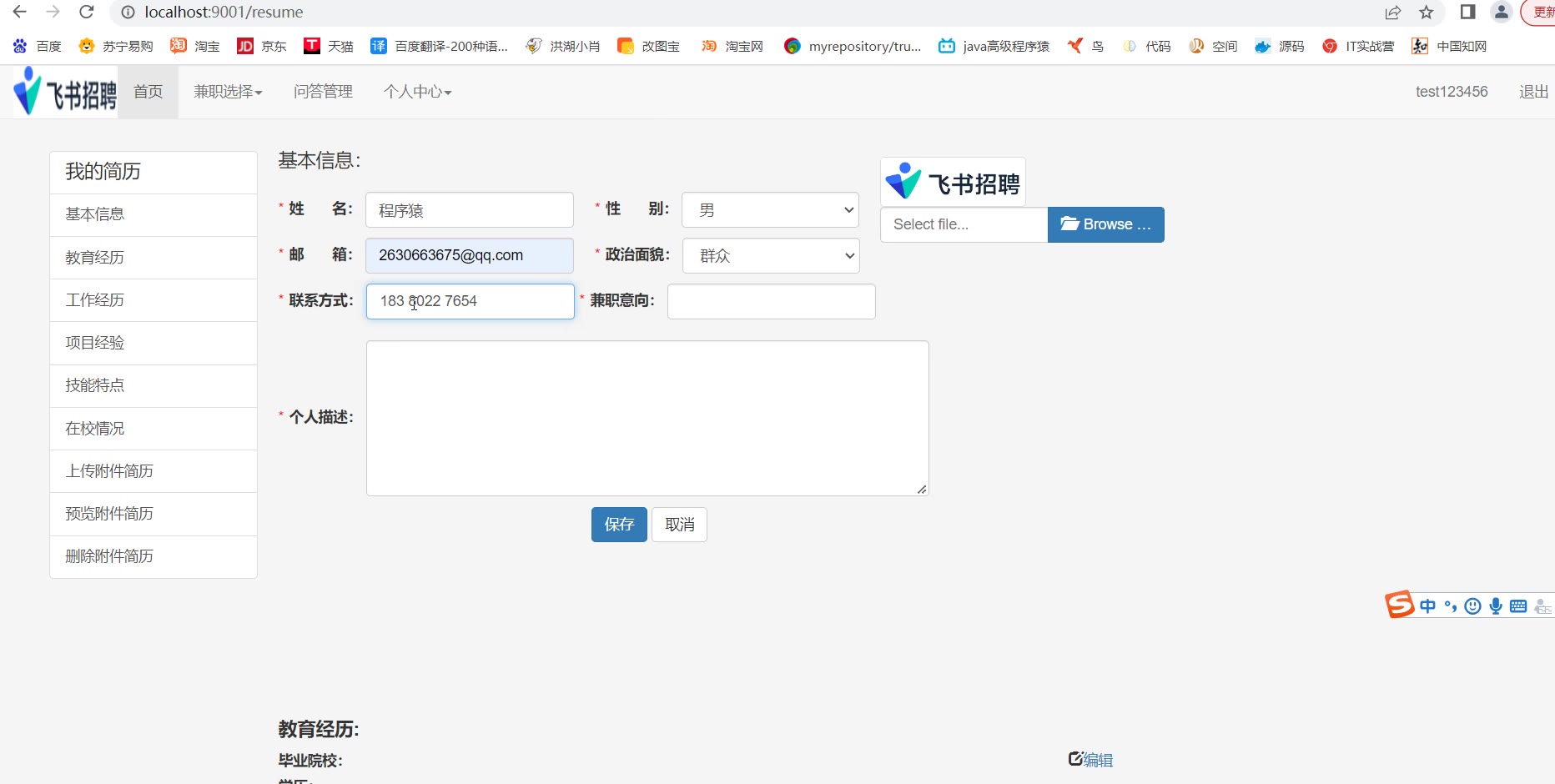Open the 政治面貌 dropdown showing 群众
Viewport: 1555px width, 784px height.
pyautogui.click(x=771, y=256)
